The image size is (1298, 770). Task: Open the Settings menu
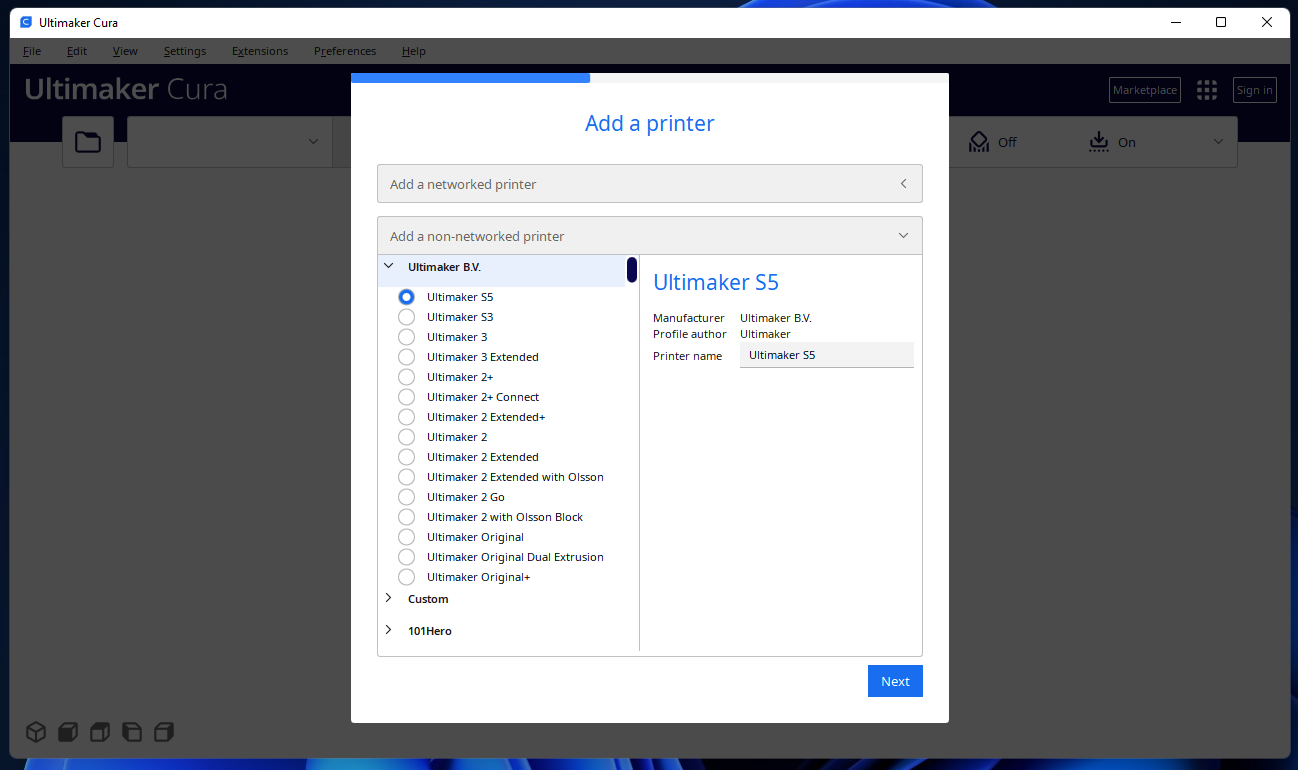[x=185, y=51]
